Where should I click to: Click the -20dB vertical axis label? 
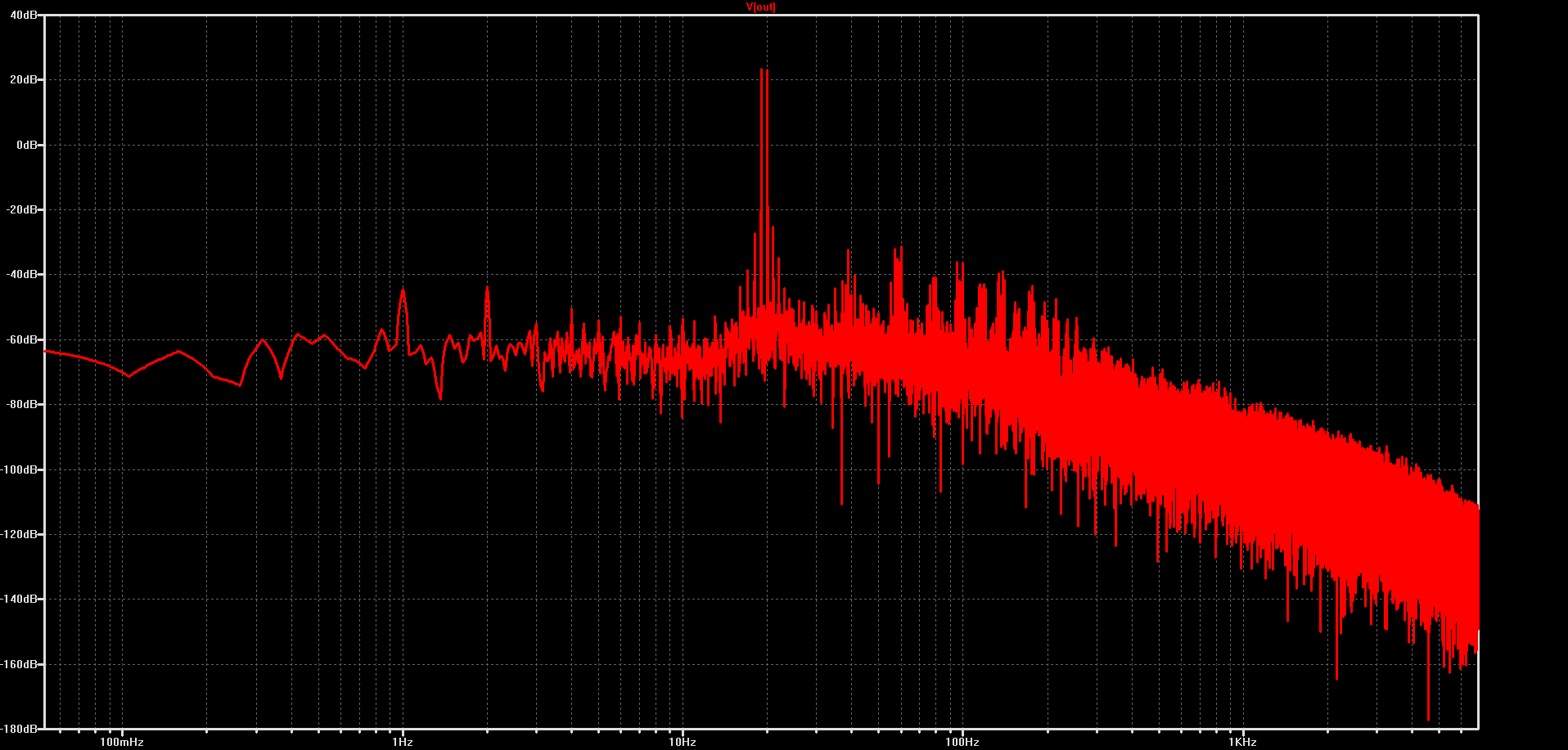click(x=21, y=209)
